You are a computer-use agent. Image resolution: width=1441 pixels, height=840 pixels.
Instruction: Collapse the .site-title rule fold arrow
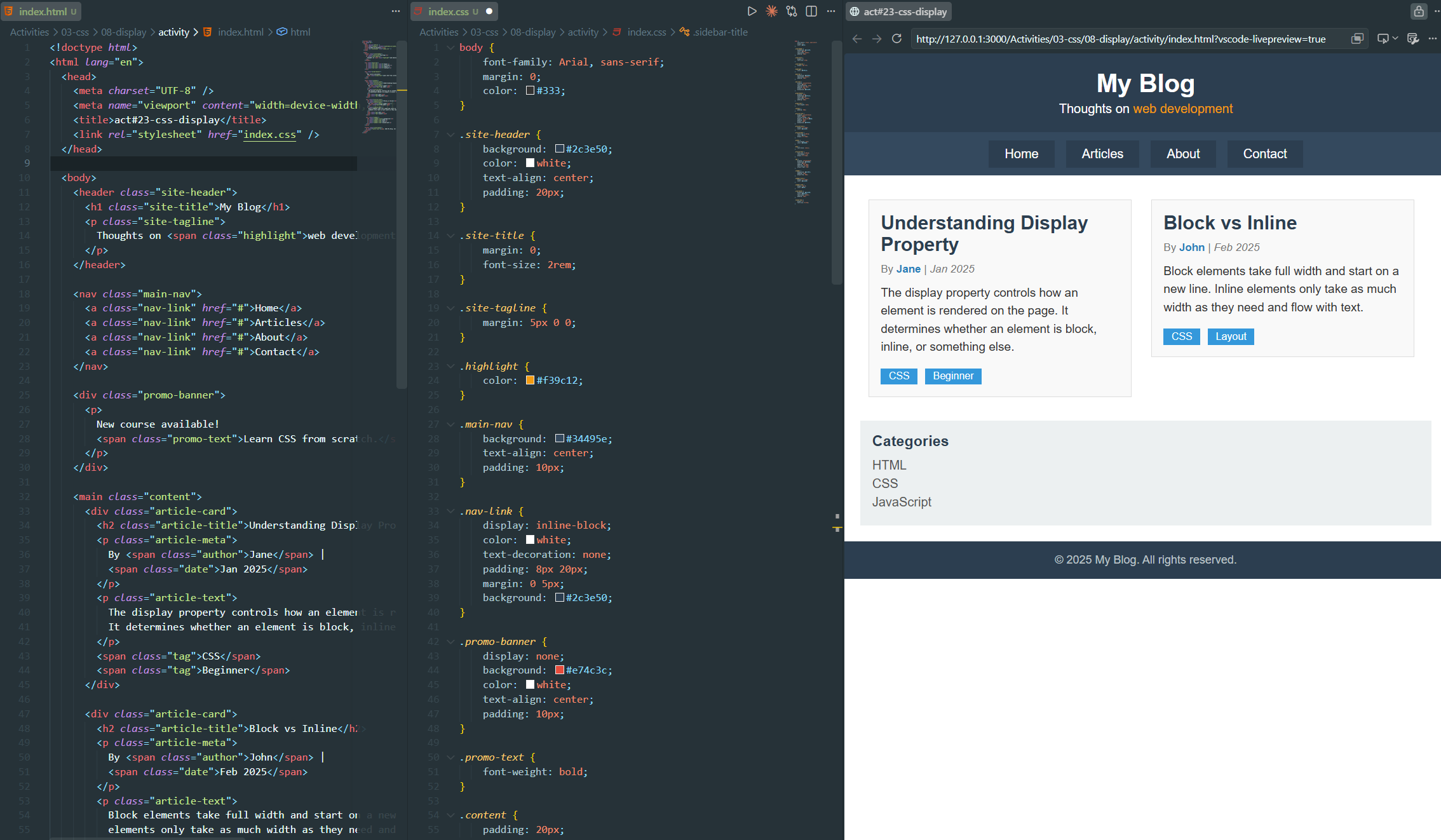tap(450, 236)
